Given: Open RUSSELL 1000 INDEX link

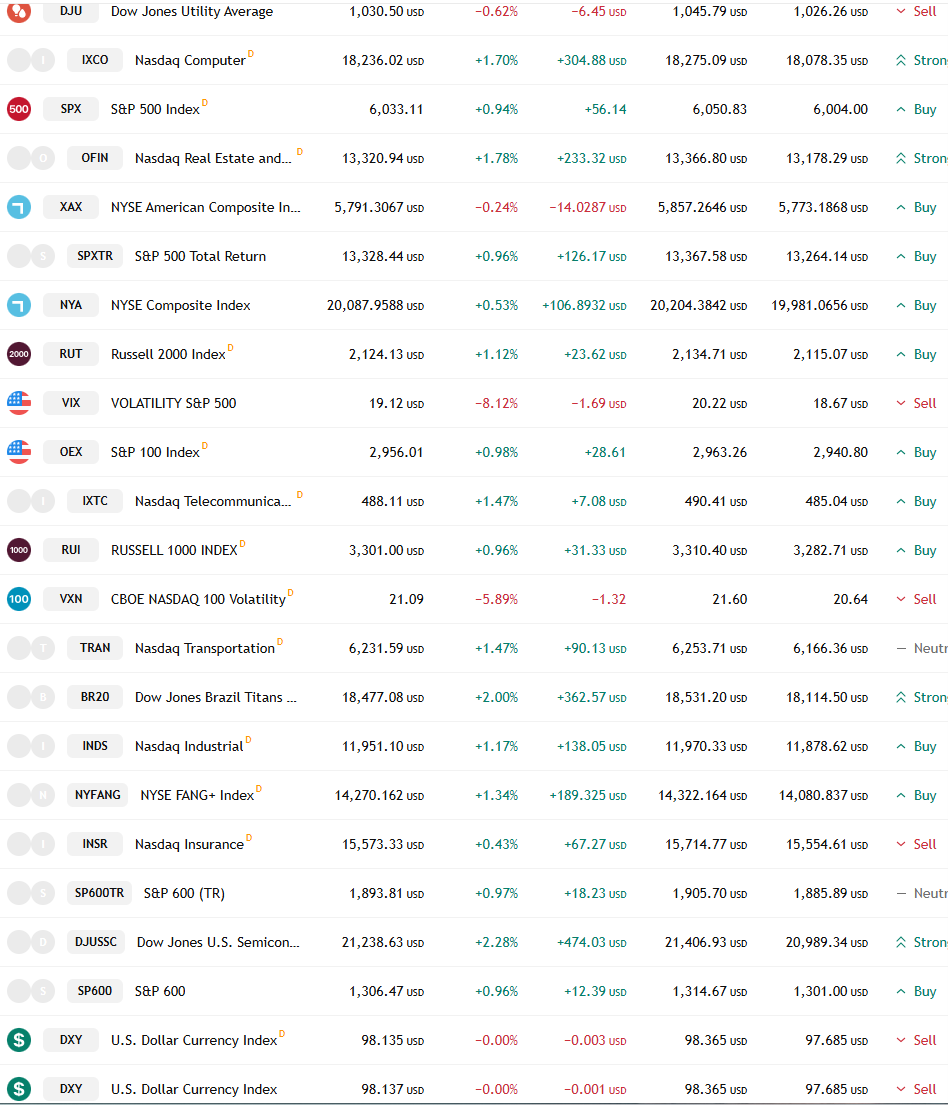Looking at the screenshot, I should (x=174, y=550).
